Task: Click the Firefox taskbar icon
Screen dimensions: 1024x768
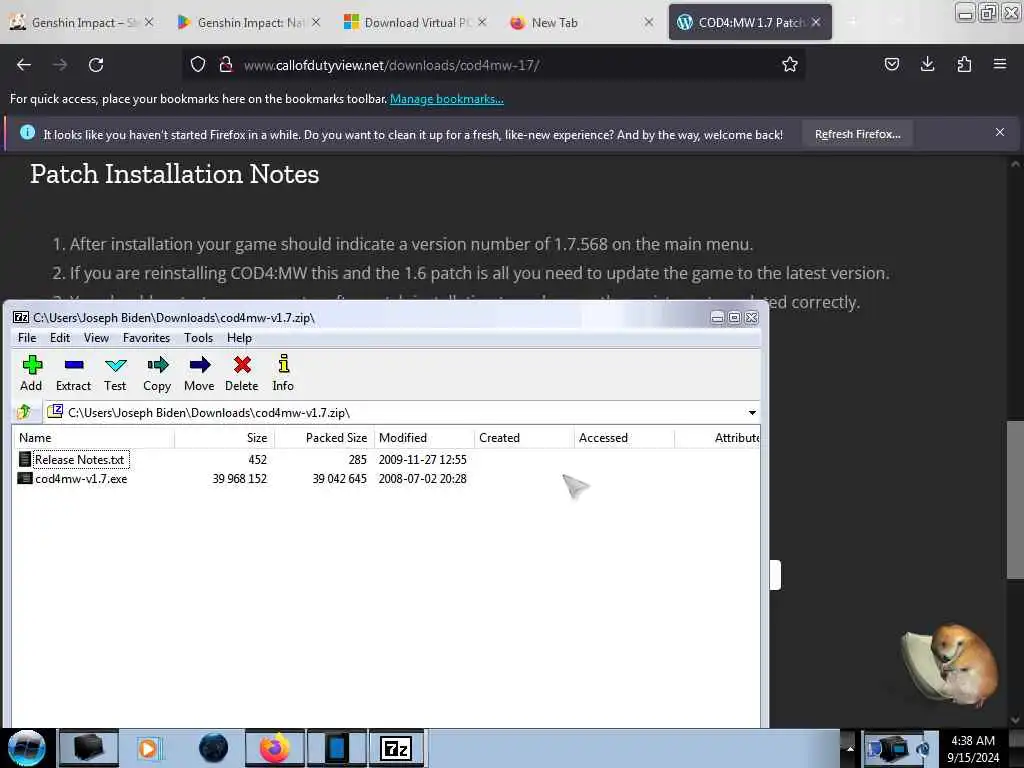Action: point(274,748)
